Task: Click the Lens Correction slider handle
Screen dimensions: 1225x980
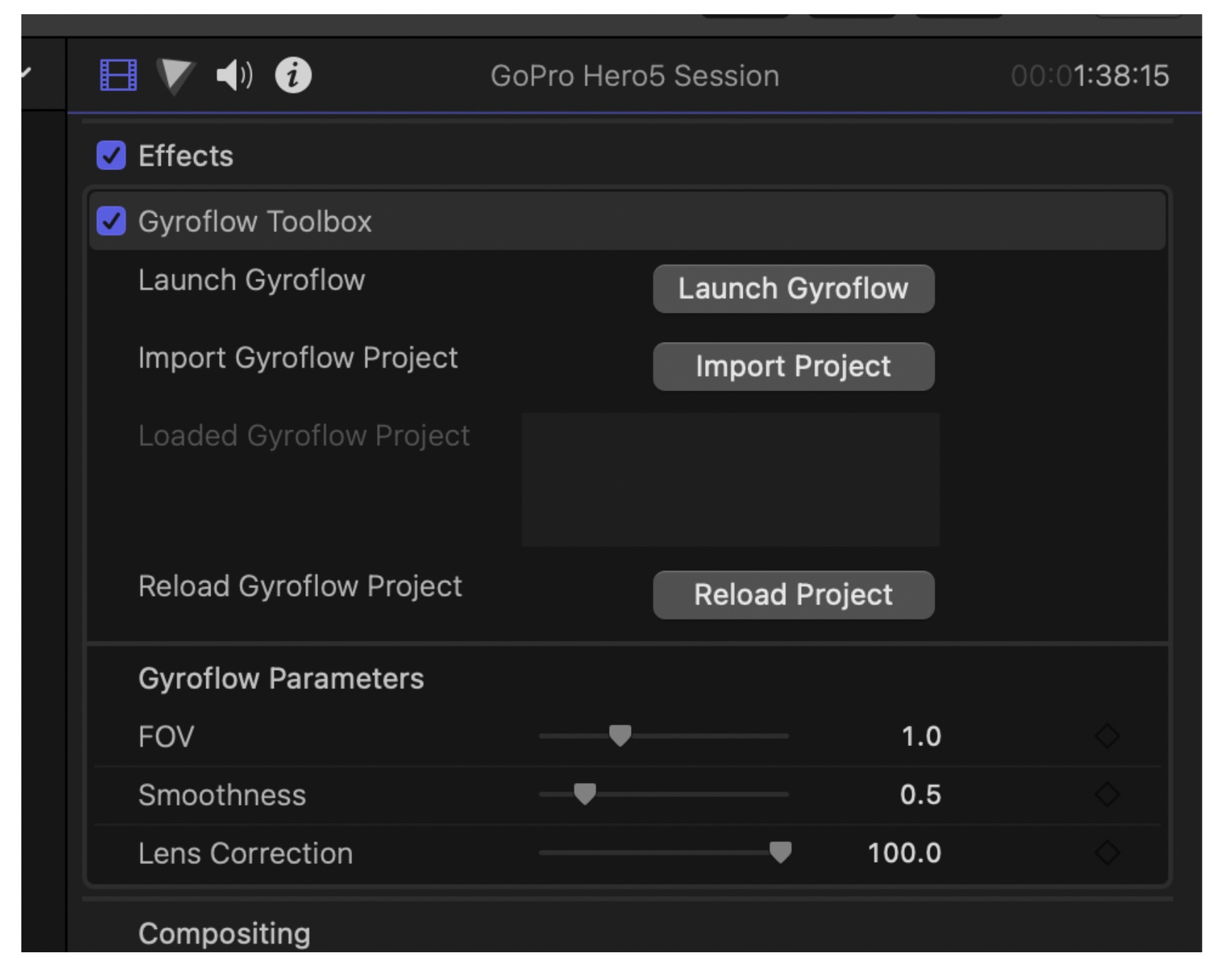Action: click(780, 852)
